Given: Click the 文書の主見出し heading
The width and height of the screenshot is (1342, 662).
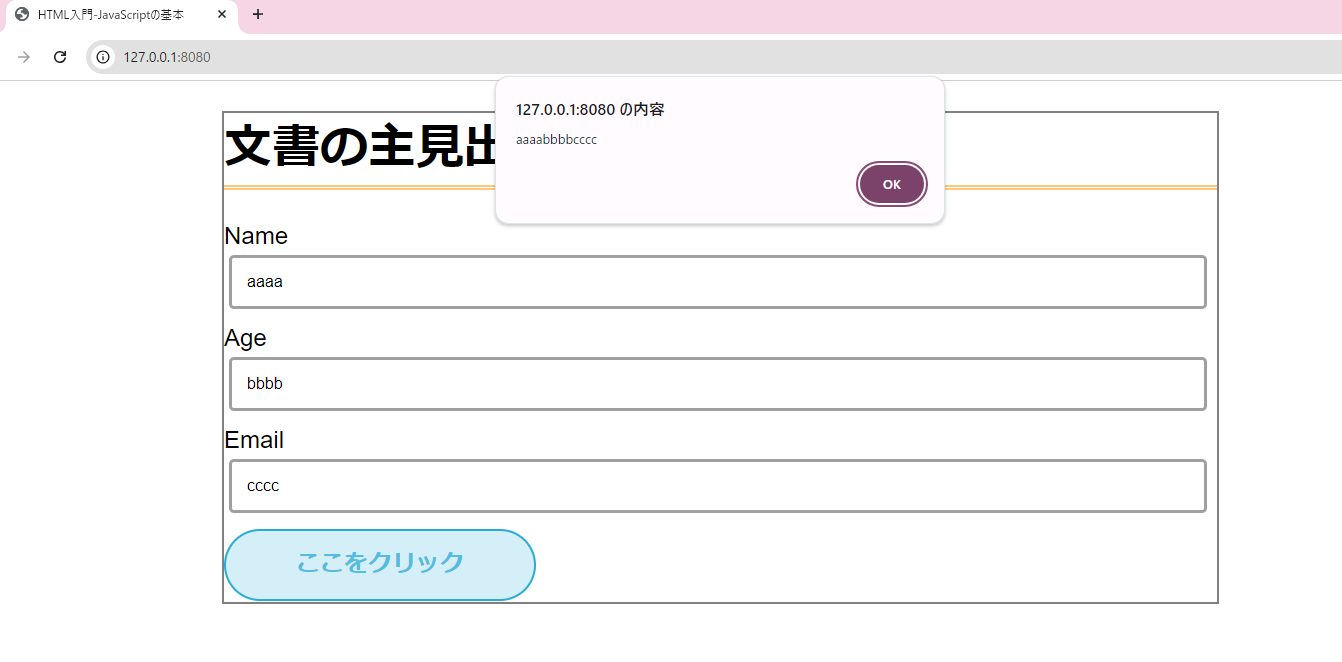Looking at the screenshot, I should coord(360,147).
